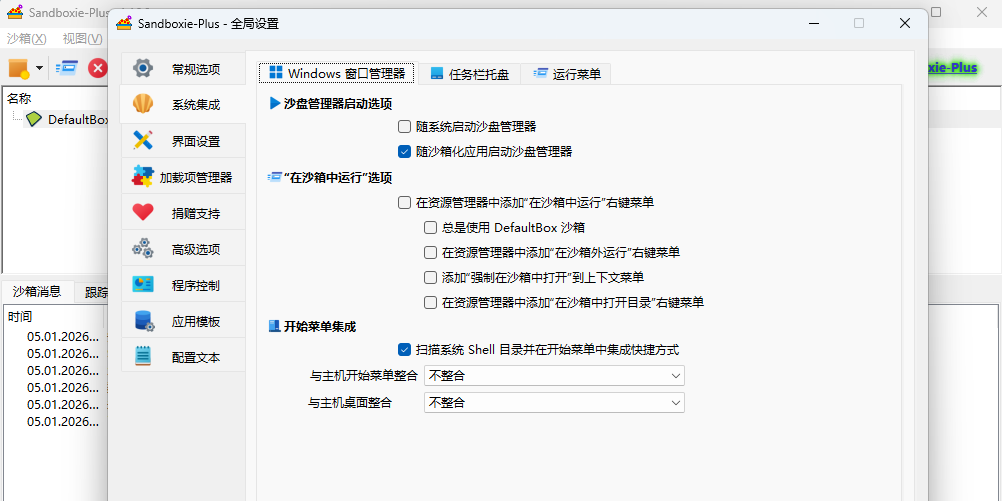Open 应用模板 database icon
The image size is (1002, 501).
pos(143,321)
